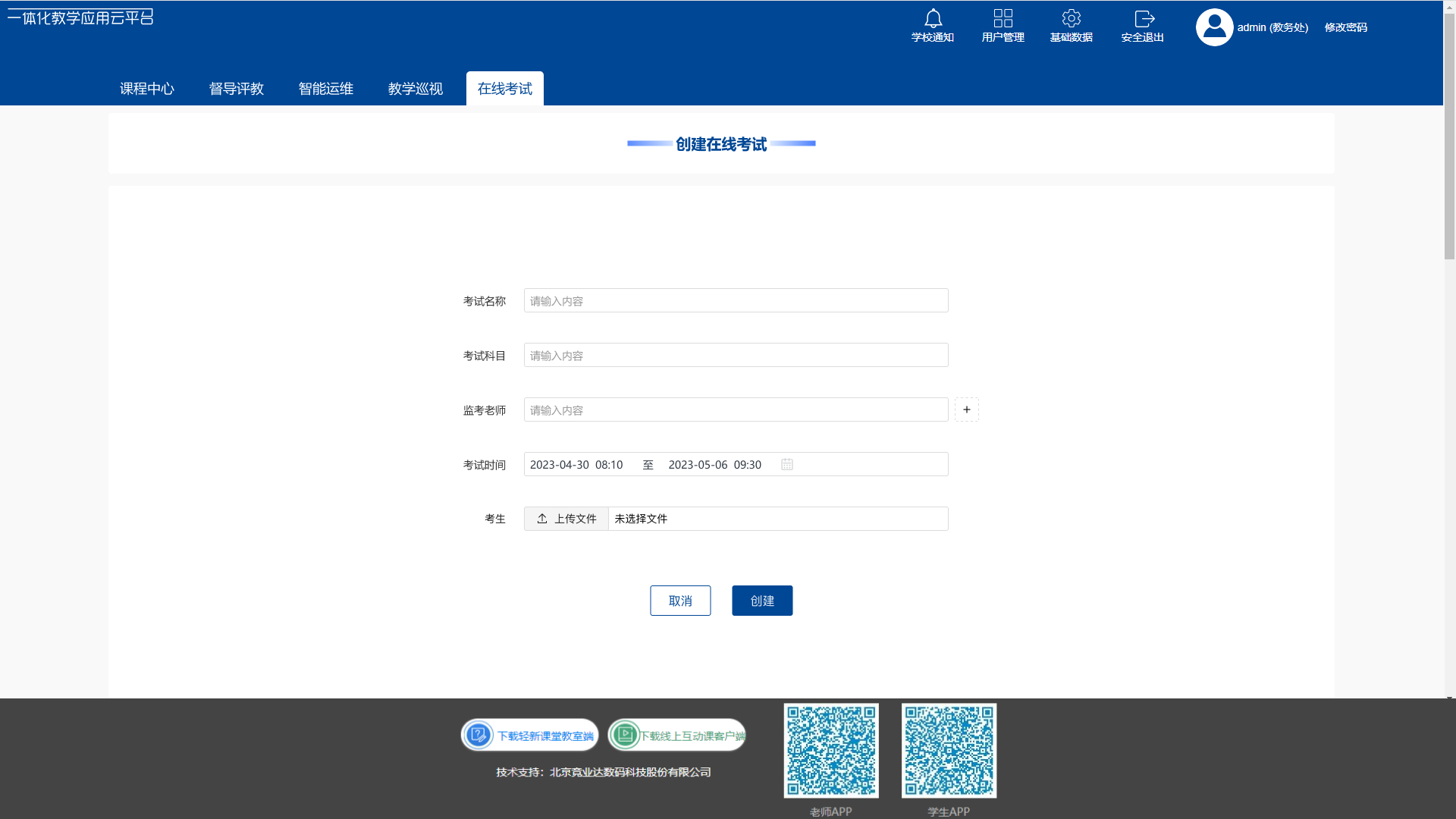Image resolution: width=1456 pixels, height=819 pixels.
Task: Click the end time 2023-05-06 09:30
Action: [x=714, y=465]
